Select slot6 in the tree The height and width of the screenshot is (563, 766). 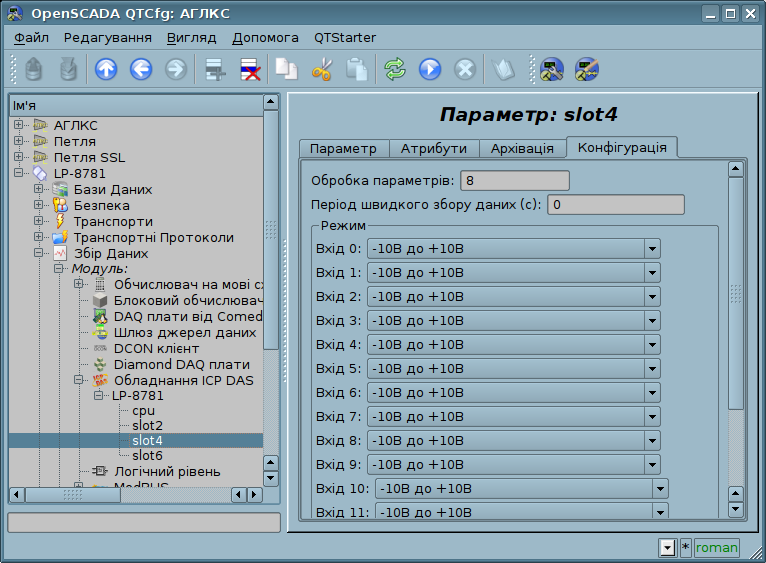147,456
